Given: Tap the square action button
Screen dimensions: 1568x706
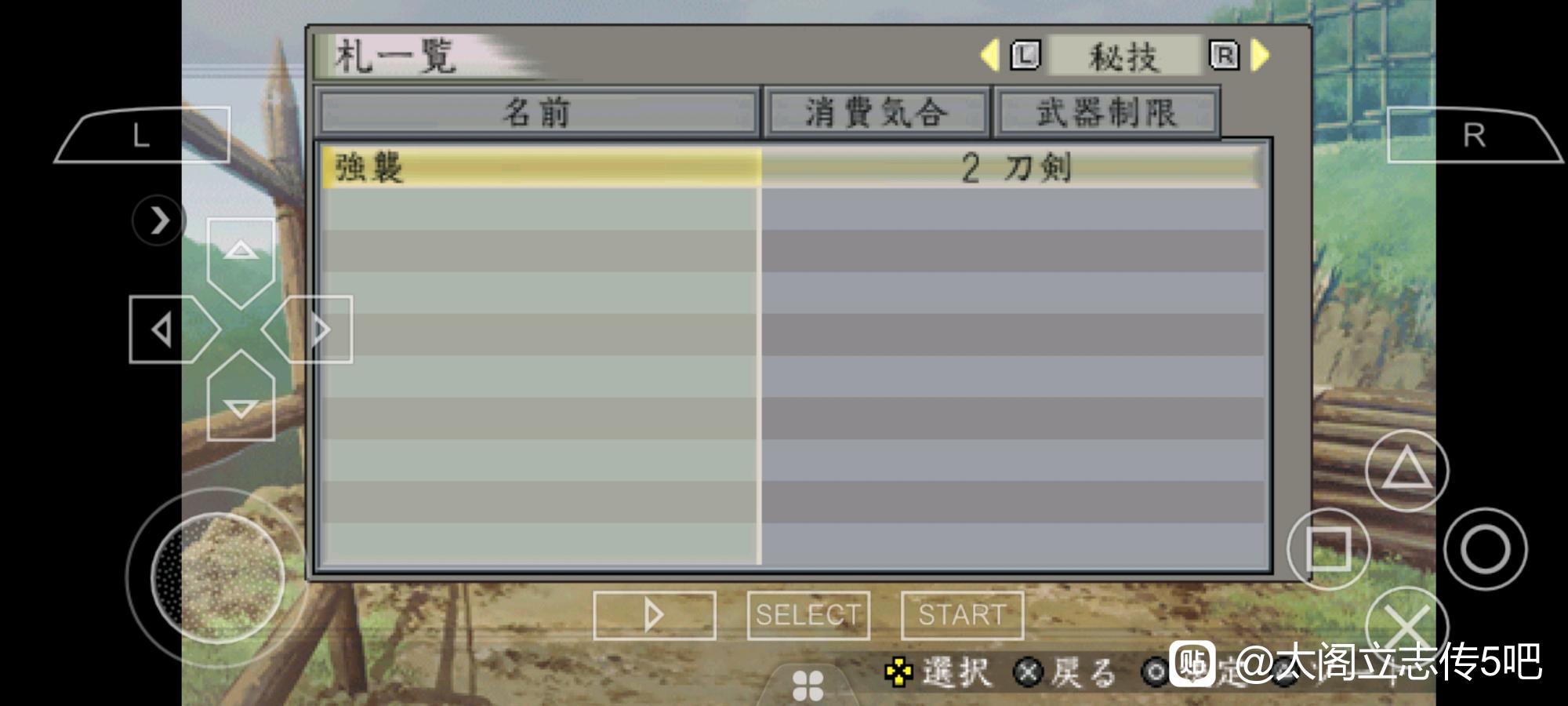Looking at the screenshot, I should (x=1328, y=548).
